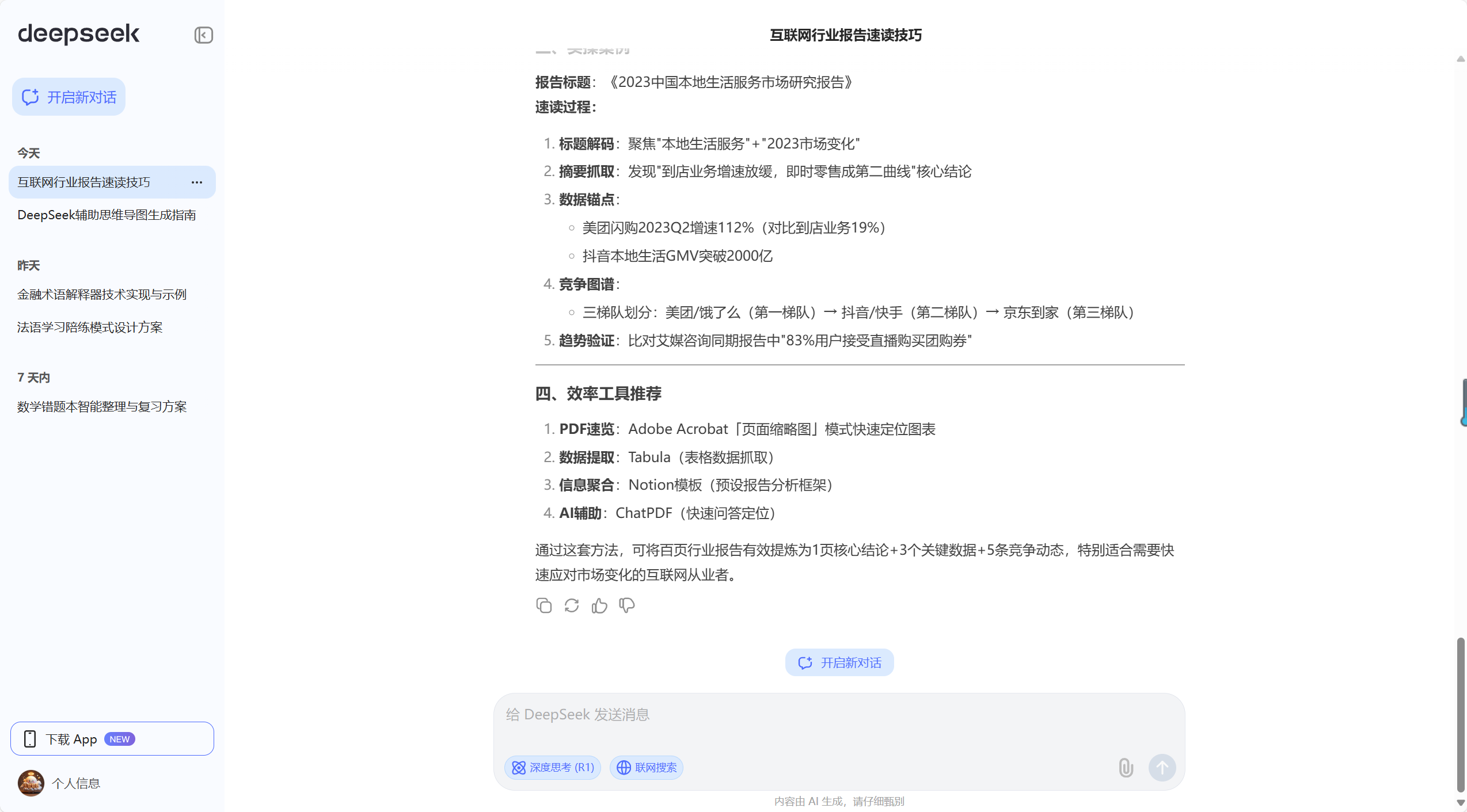Image resolution: width=1467 pixels, height=812 pixels.
Task: Dislike the response with thumbs down
Action: (x=627, y=606)
